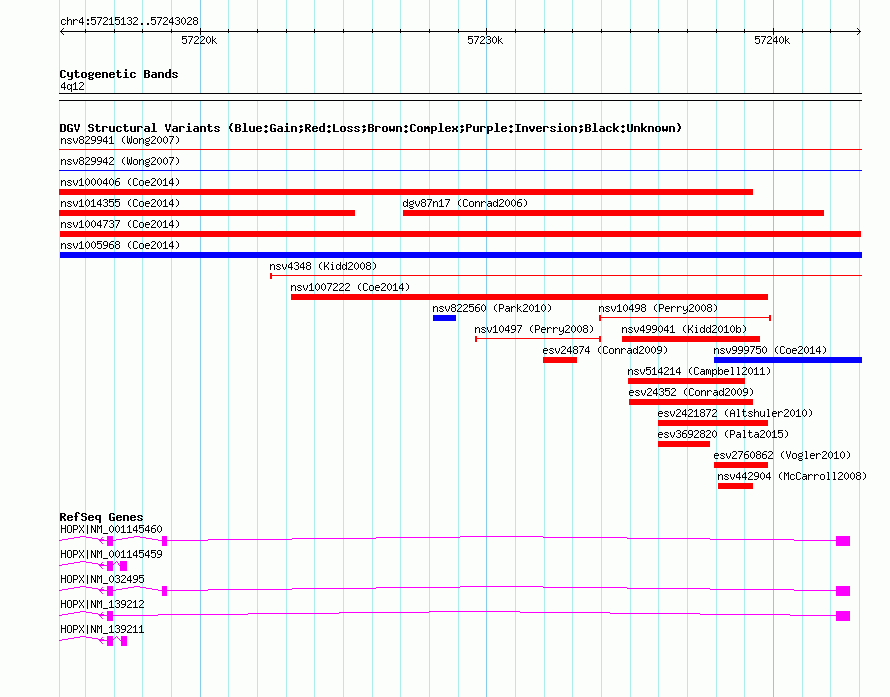Select the esv24874 red loss bar
This screenshot has height=697, width=890.
pyautogui.click(x=560, y=360)
